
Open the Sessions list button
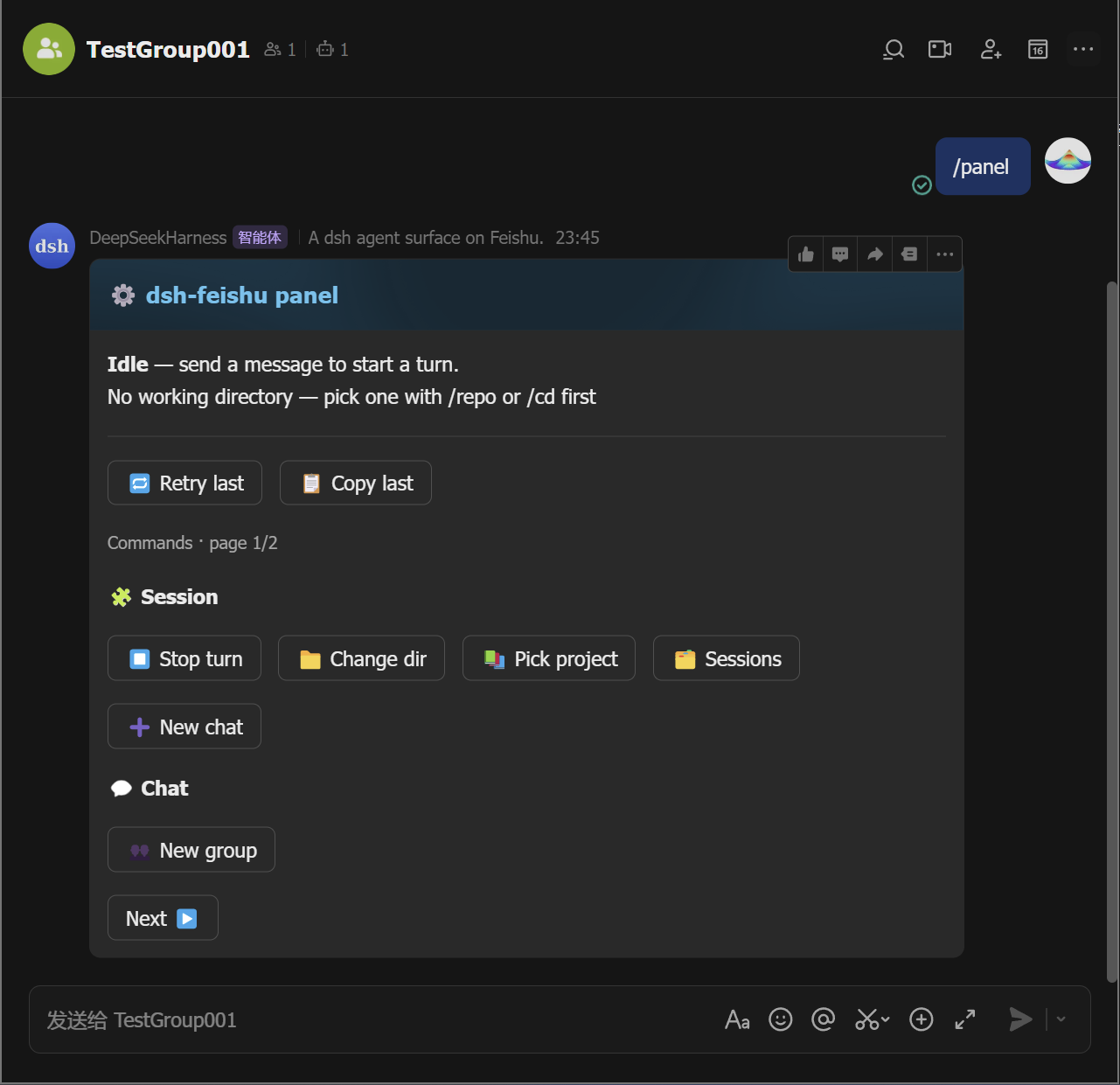[x=727, y=658]
